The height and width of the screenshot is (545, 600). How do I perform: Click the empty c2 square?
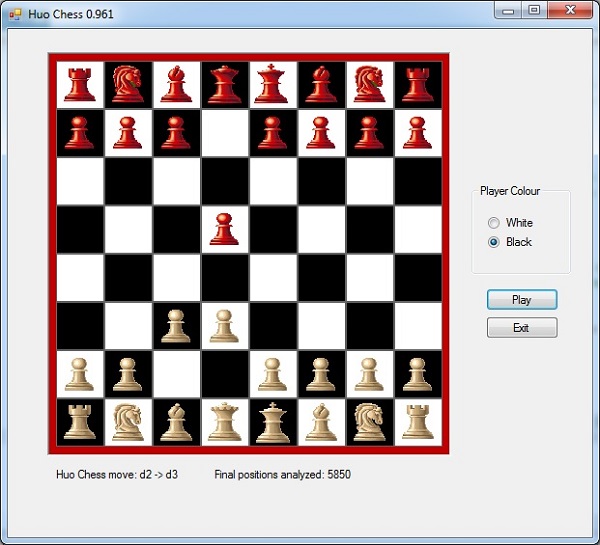click(x=176, y=374)
